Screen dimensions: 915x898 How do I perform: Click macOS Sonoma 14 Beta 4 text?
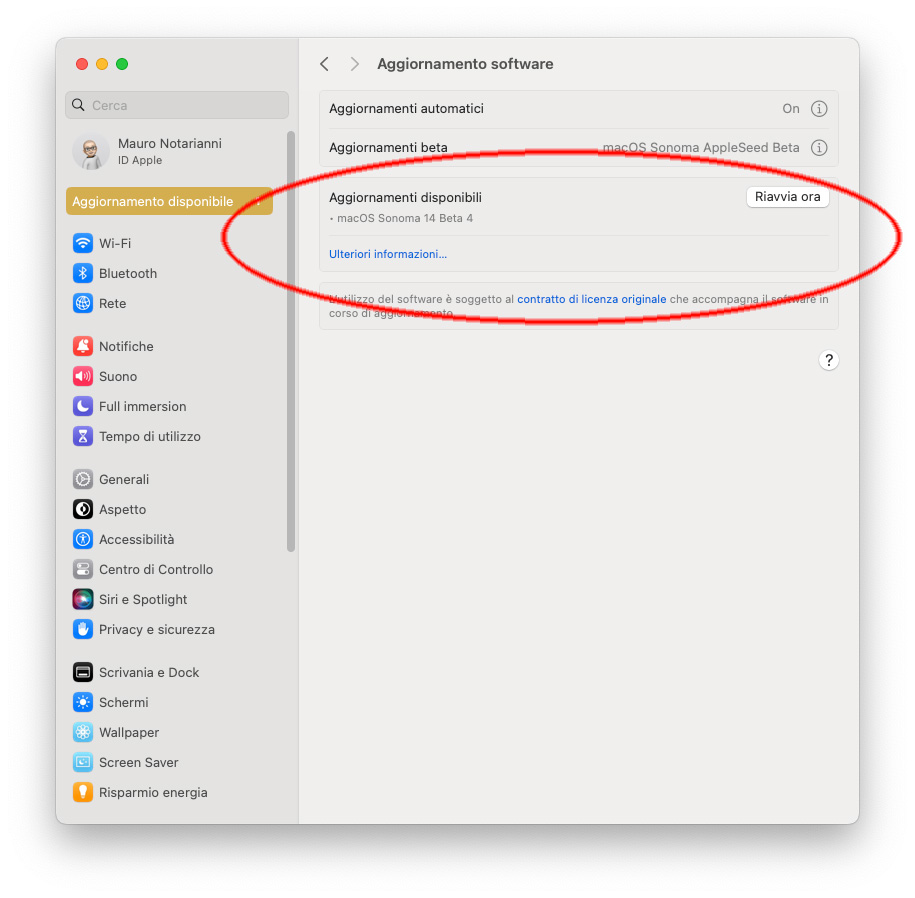405,218
